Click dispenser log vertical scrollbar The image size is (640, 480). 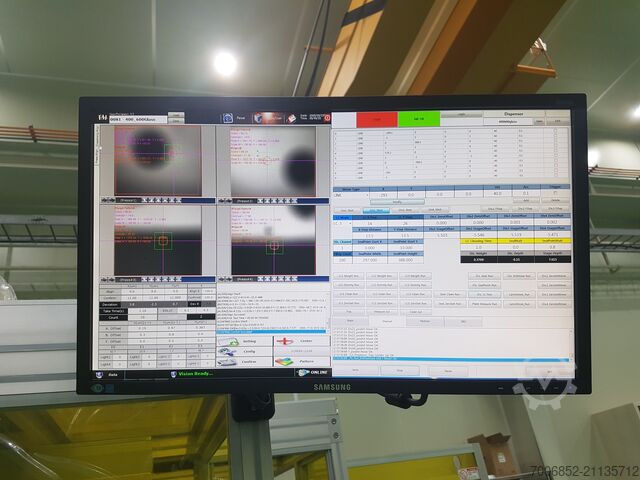pyautogui.click(x=570, y=345)
